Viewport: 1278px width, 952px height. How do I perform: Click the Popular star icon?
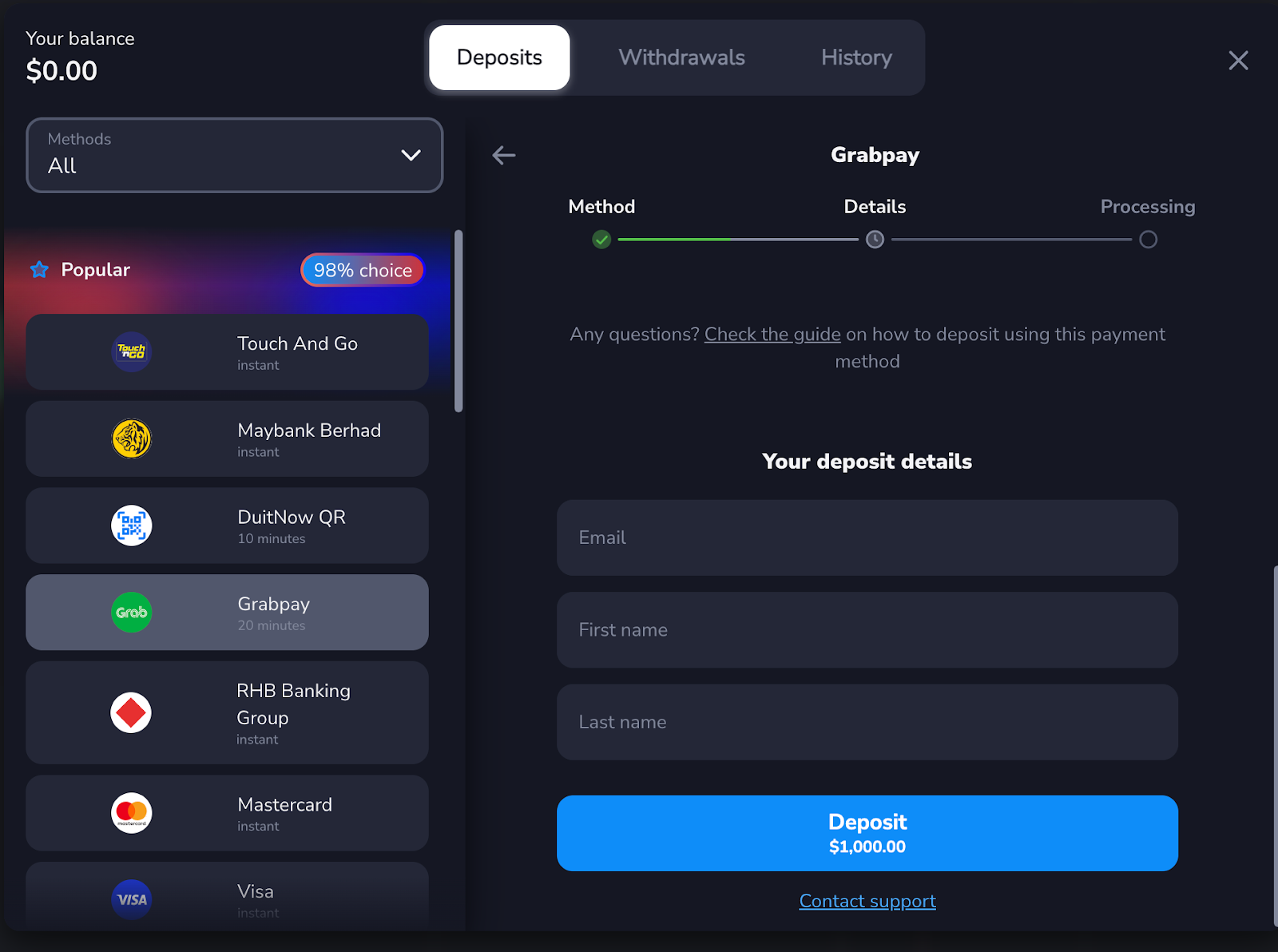point(39,270)
